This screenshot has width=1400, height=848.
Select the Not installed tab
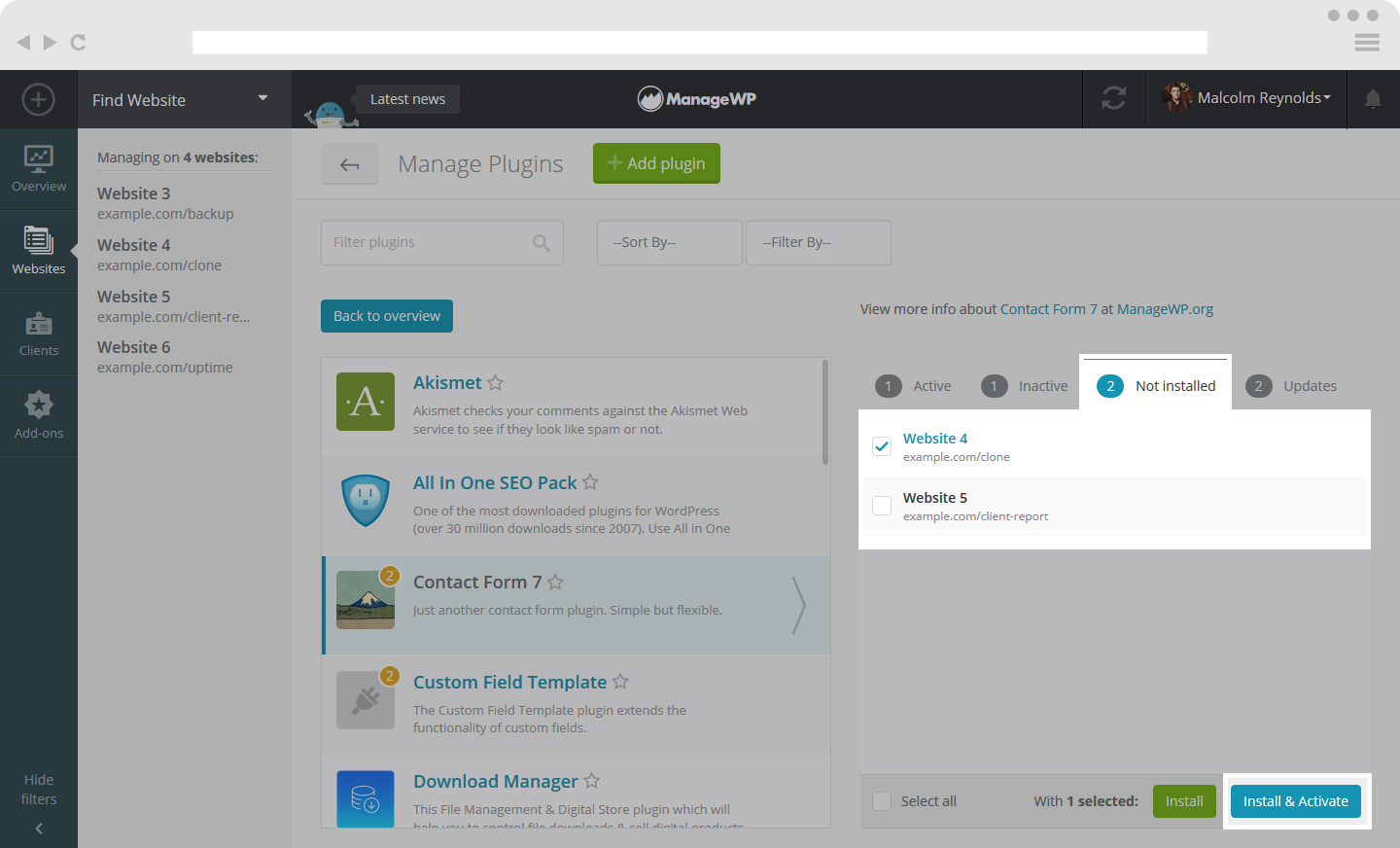click(x=1156, y=386)
